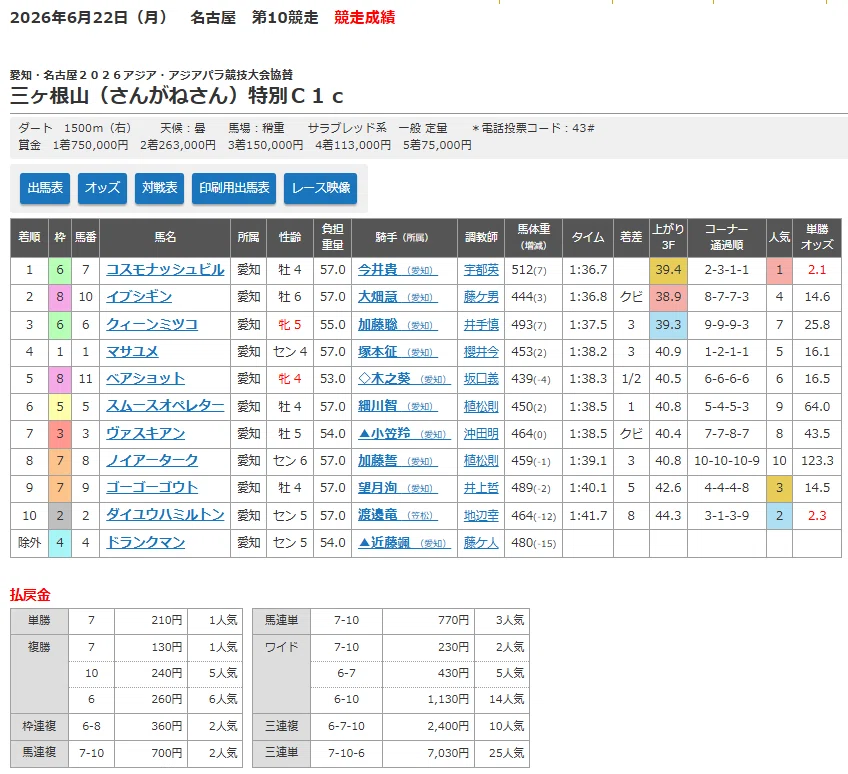Screen dimensions: 848x774
Task: Open horse ドランクマン profile
Action: 145,543
